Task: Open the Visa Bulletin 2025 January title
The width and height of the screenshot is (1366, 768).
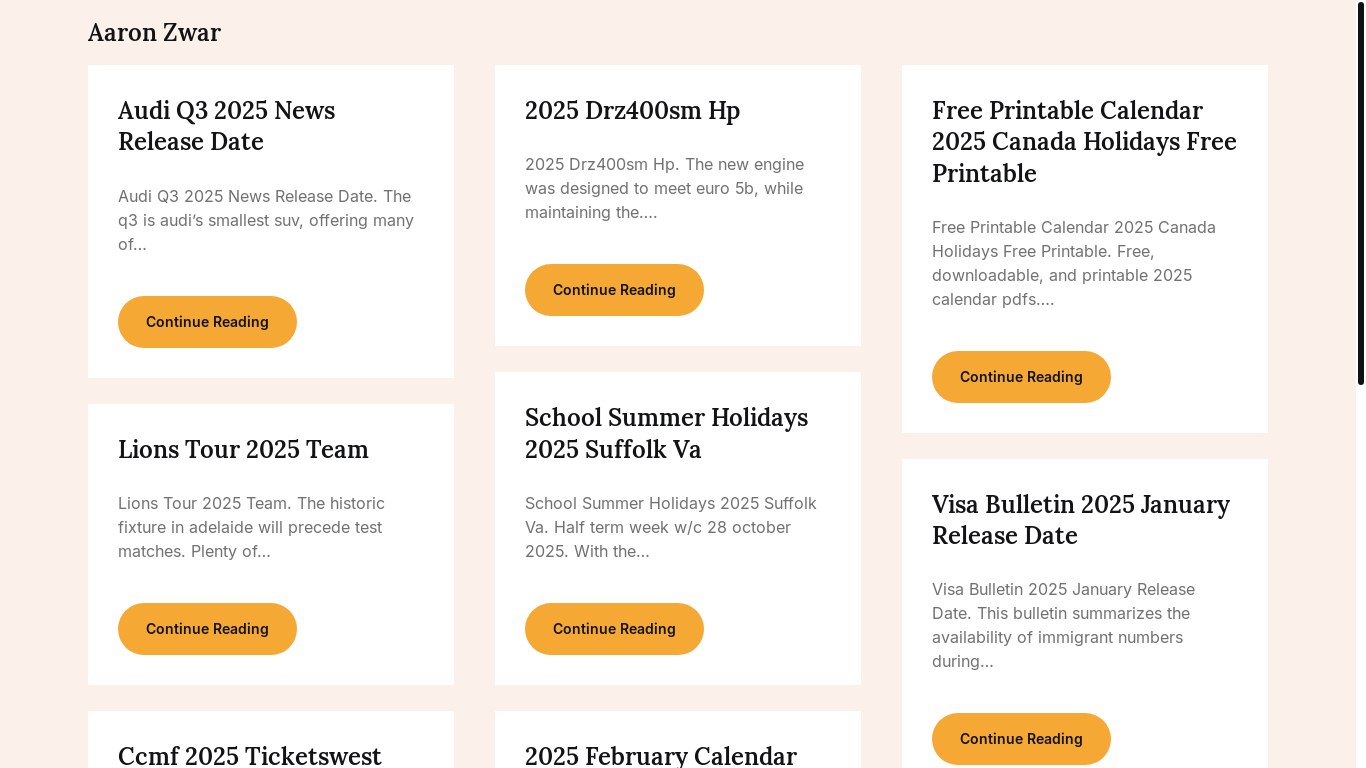Action: pyautogui.click(x=1081, y=520)
